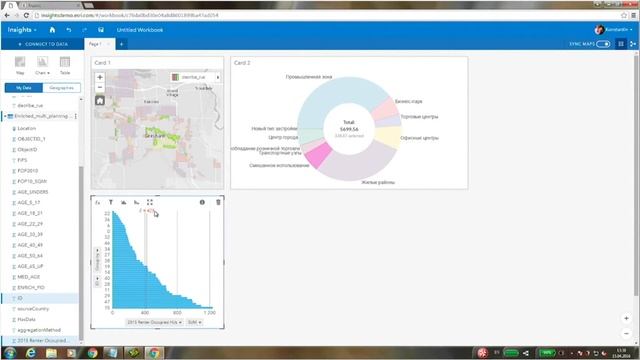Screen dimensions: 640x360
Task: Select the ID field in data list
Action: coord(40,298)
